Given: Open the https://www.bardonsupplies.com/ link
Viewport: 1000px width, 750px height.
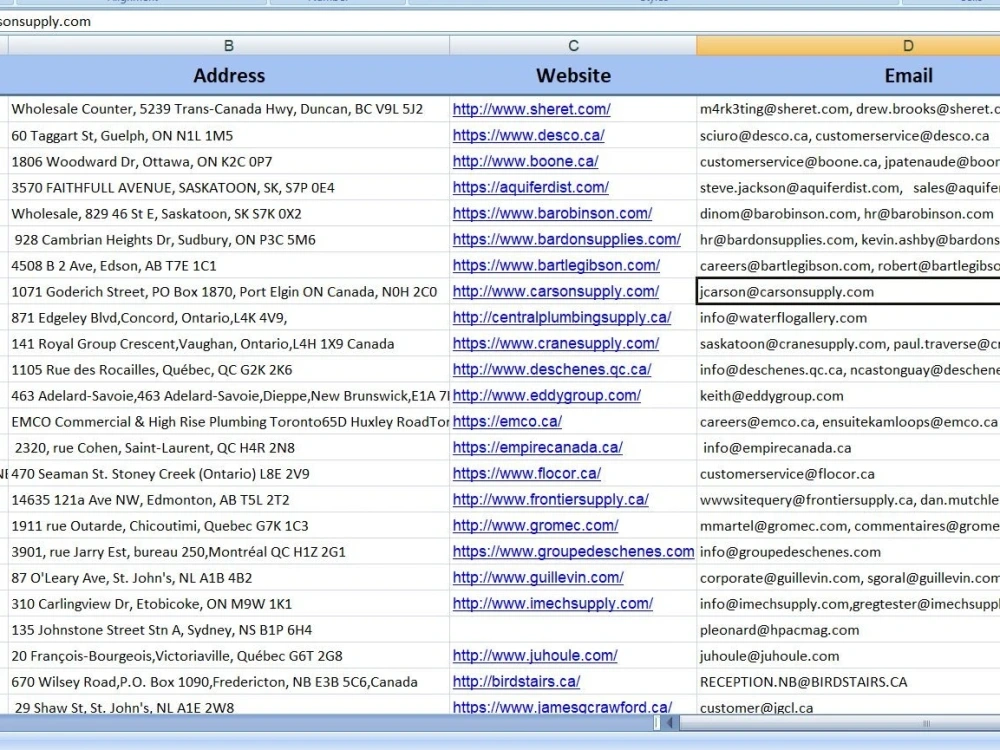Looking at the screenshot, I should 566,239.
